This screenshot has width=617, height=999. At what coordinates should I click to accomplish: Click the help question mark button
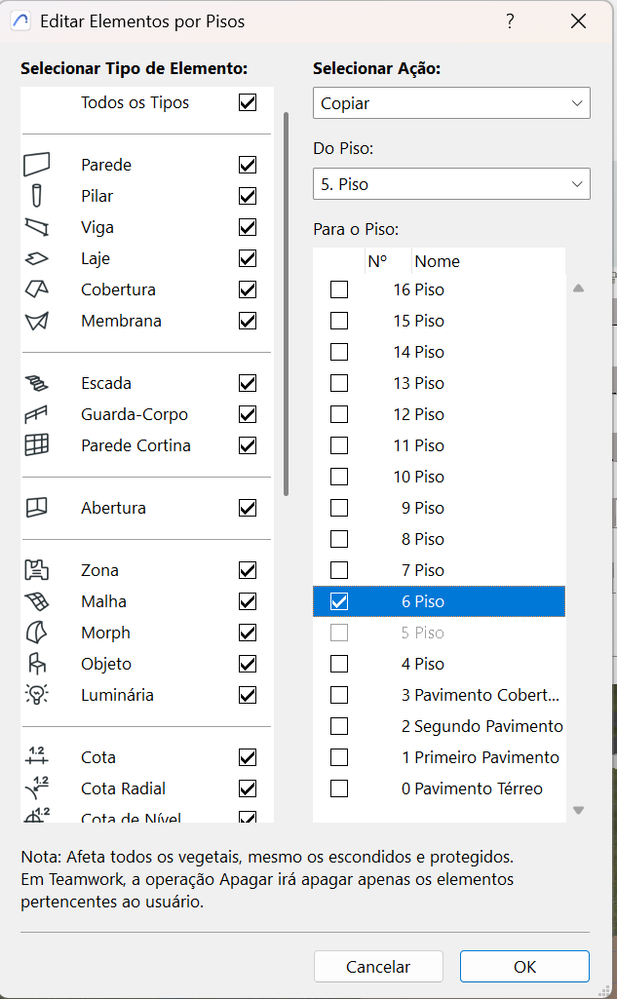pos(510,21)
